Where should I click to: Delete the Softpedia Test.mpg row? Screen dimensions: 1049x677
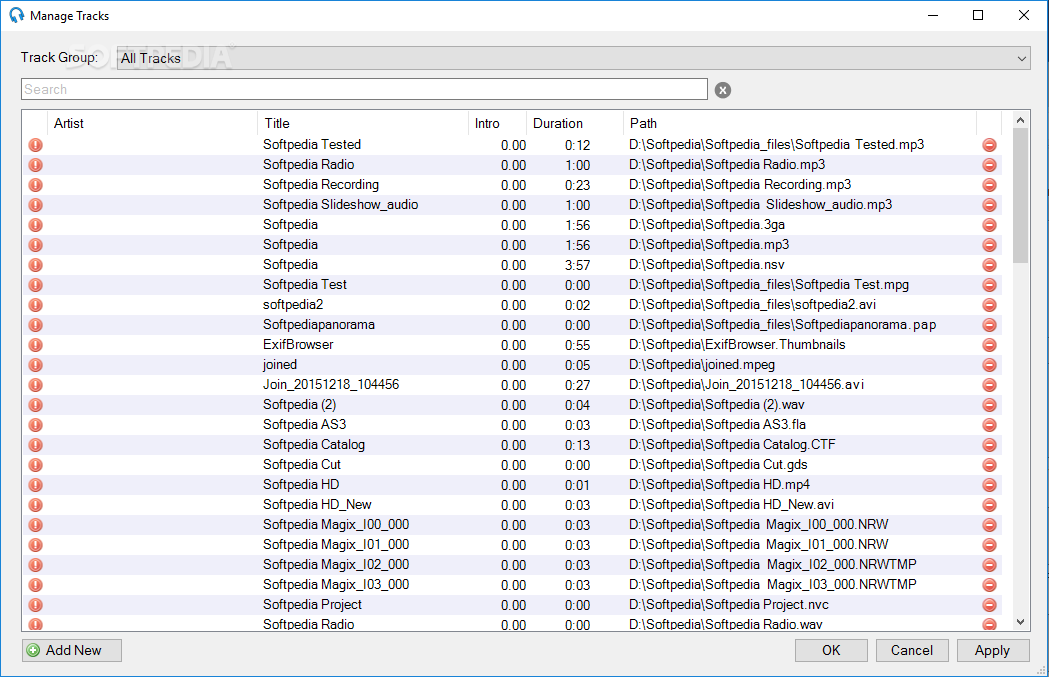(989, 285)
